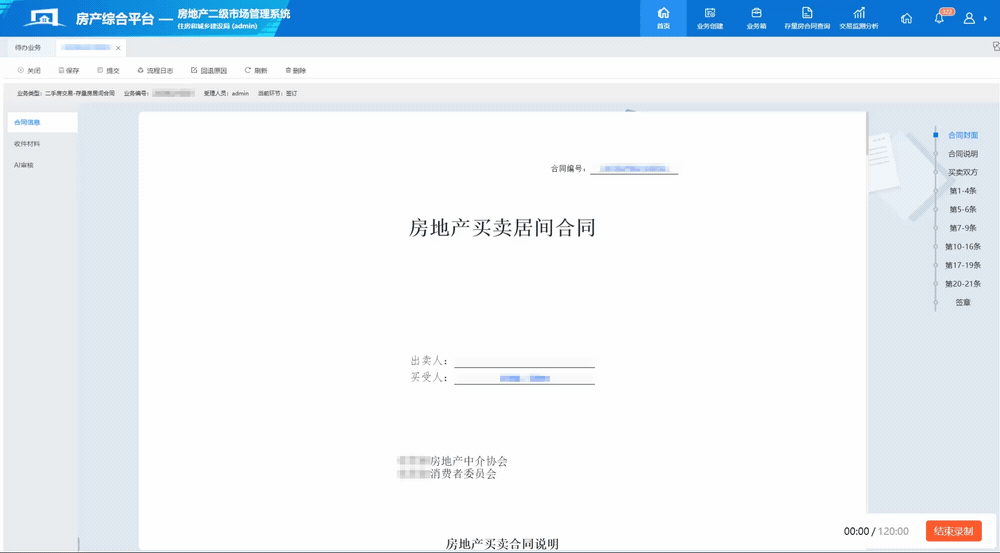Image resolution: width=1000 pixels, height=553 pixels.
Task: Click 提交 to submit the contract
Action: [x=108, y=71]
